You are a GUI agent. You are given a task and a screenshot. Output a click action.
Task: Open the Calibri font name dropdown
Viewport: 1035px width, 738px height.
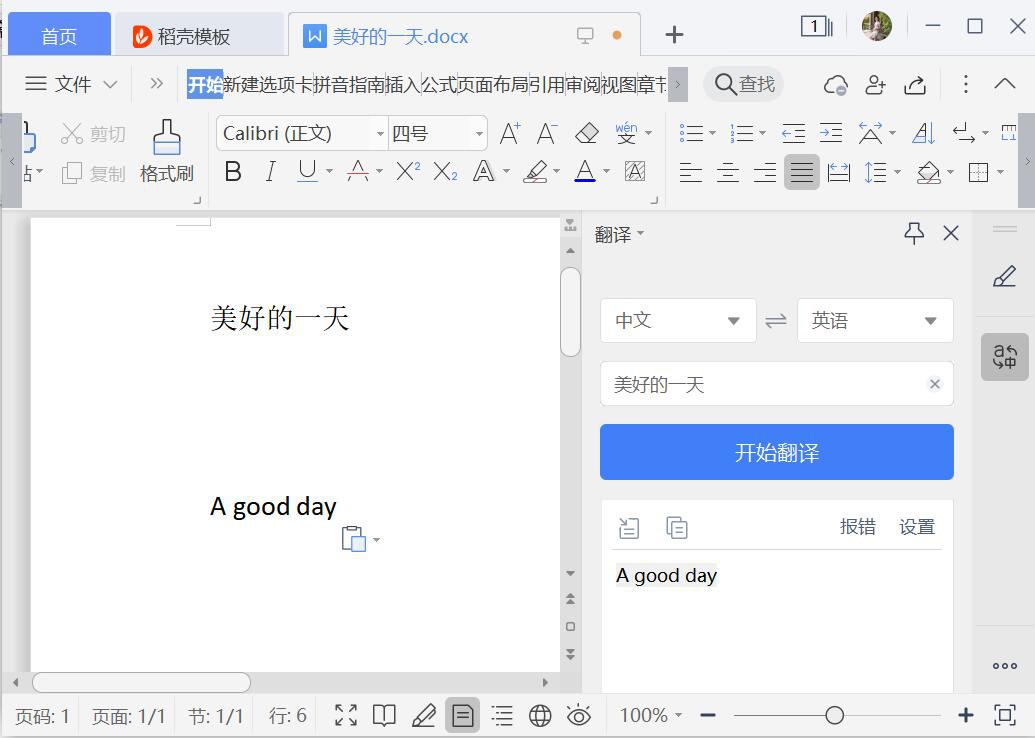(x=380, y=133)
